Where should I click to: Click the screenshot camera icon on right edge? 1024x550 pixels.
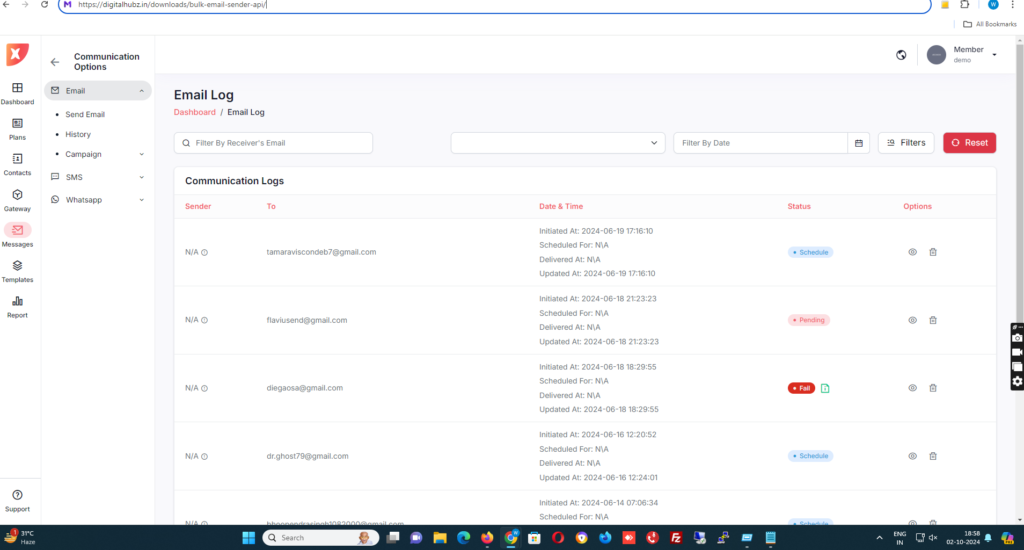point(1017,338)
